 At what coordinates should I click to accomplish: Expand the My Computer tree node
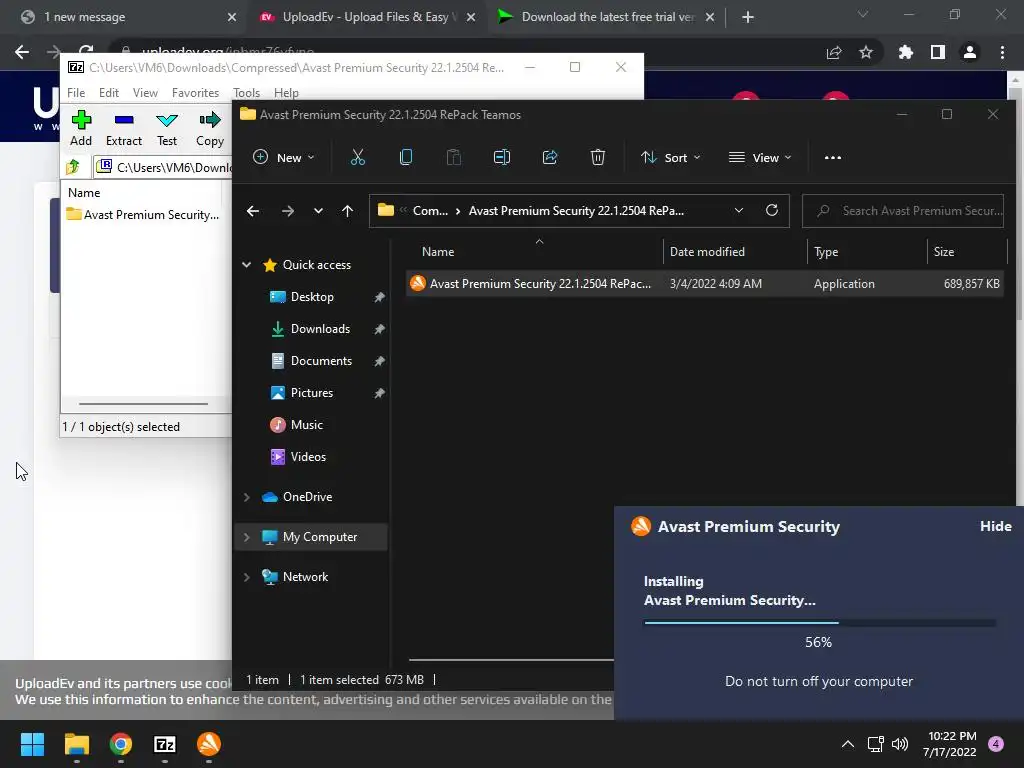246,537
